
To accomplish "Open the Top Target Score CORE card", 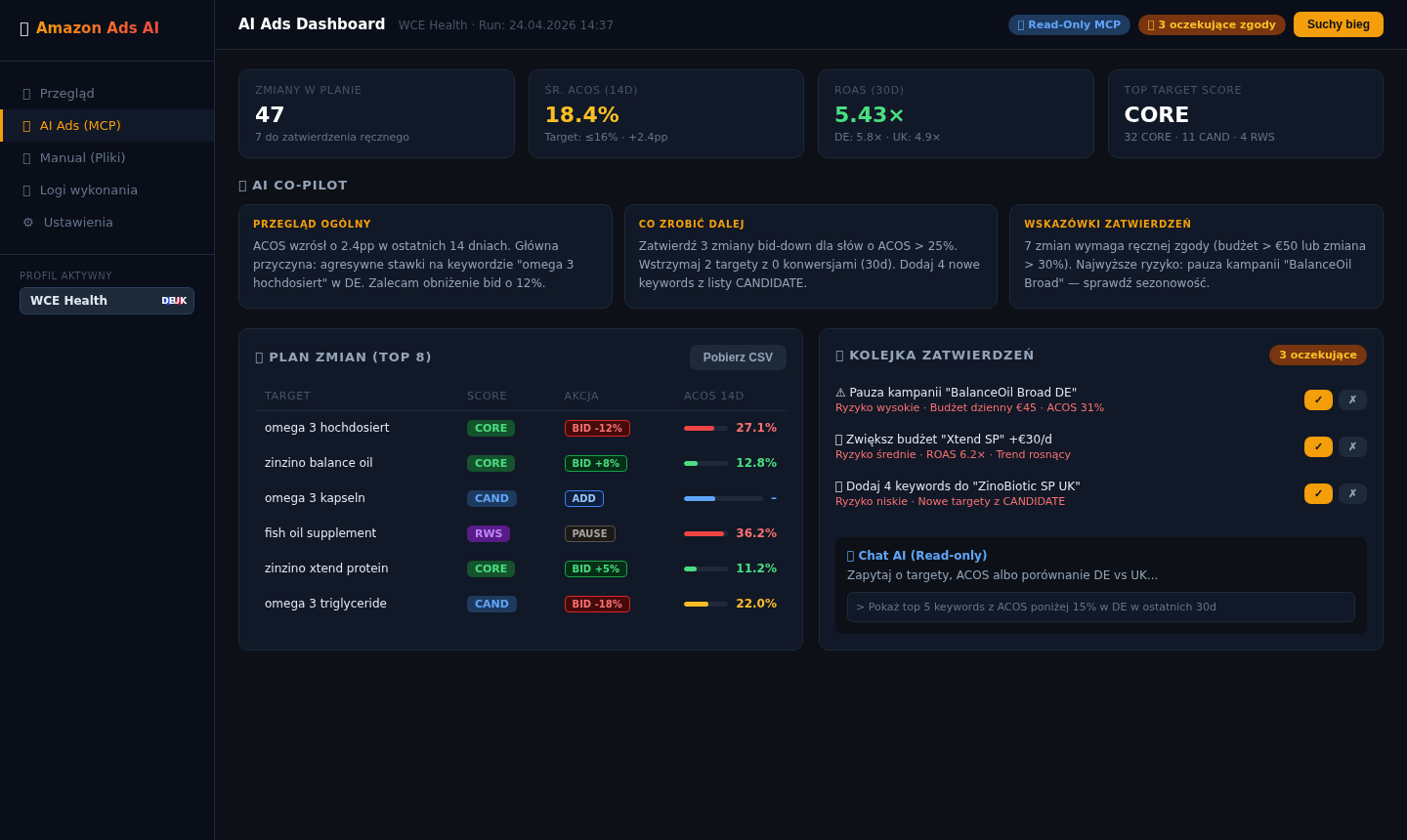I will [x=1246, y=113].
